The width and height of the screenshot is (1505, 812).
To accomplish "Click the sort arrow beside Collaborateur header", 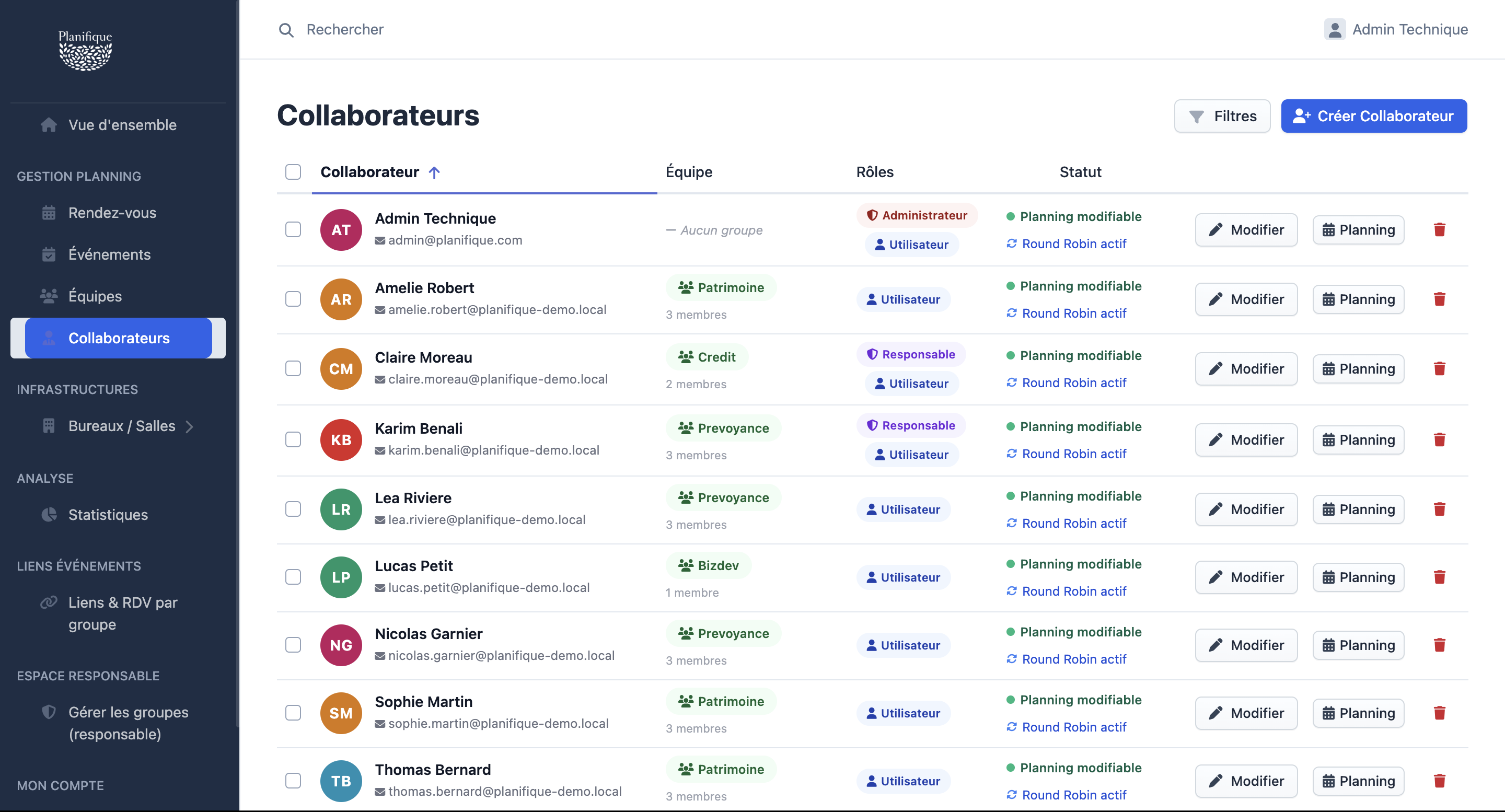I will 434,172.
